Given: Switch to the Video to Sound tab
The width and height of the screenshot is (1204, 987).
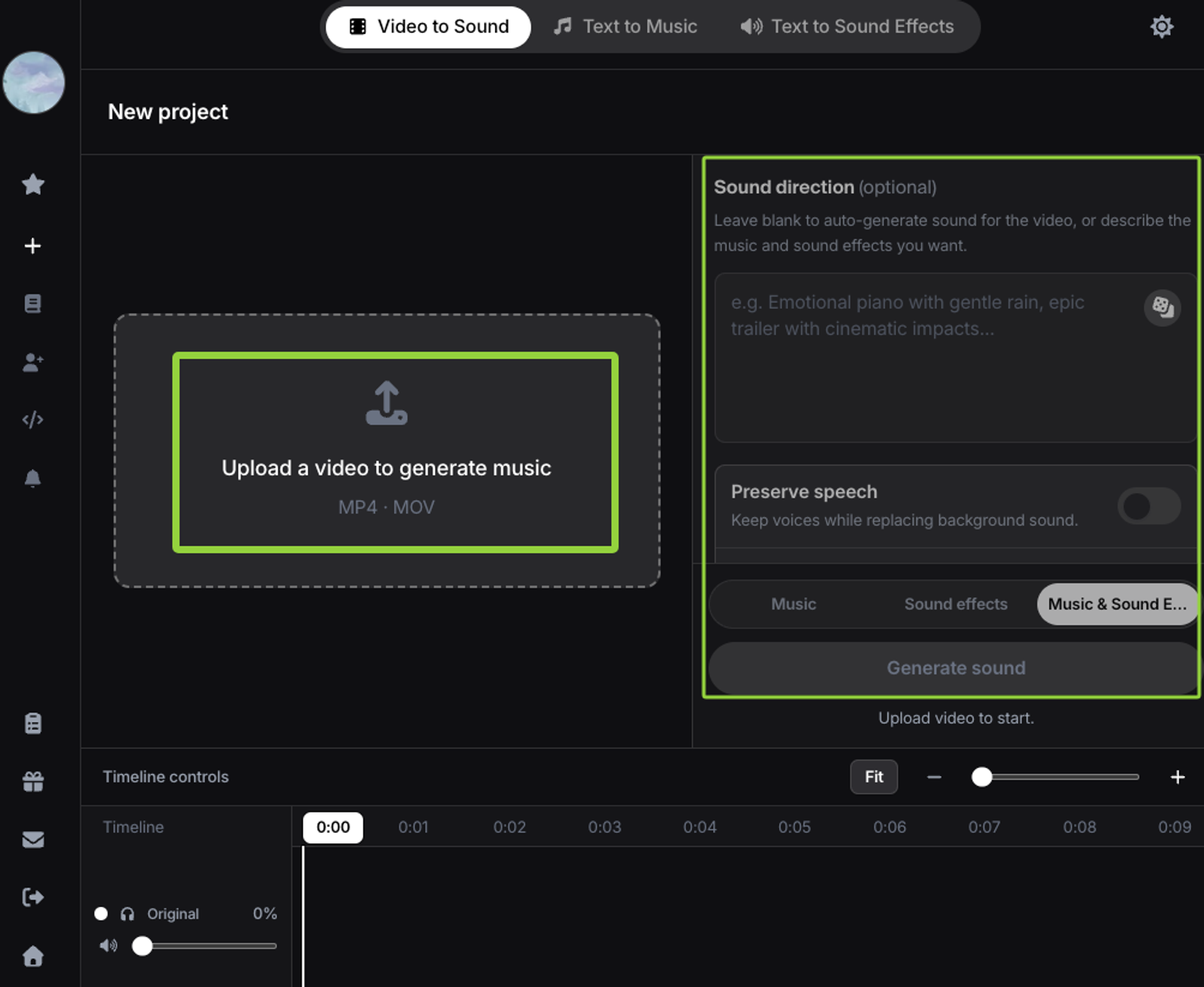Looking at the screenshot, I should 428,27.
